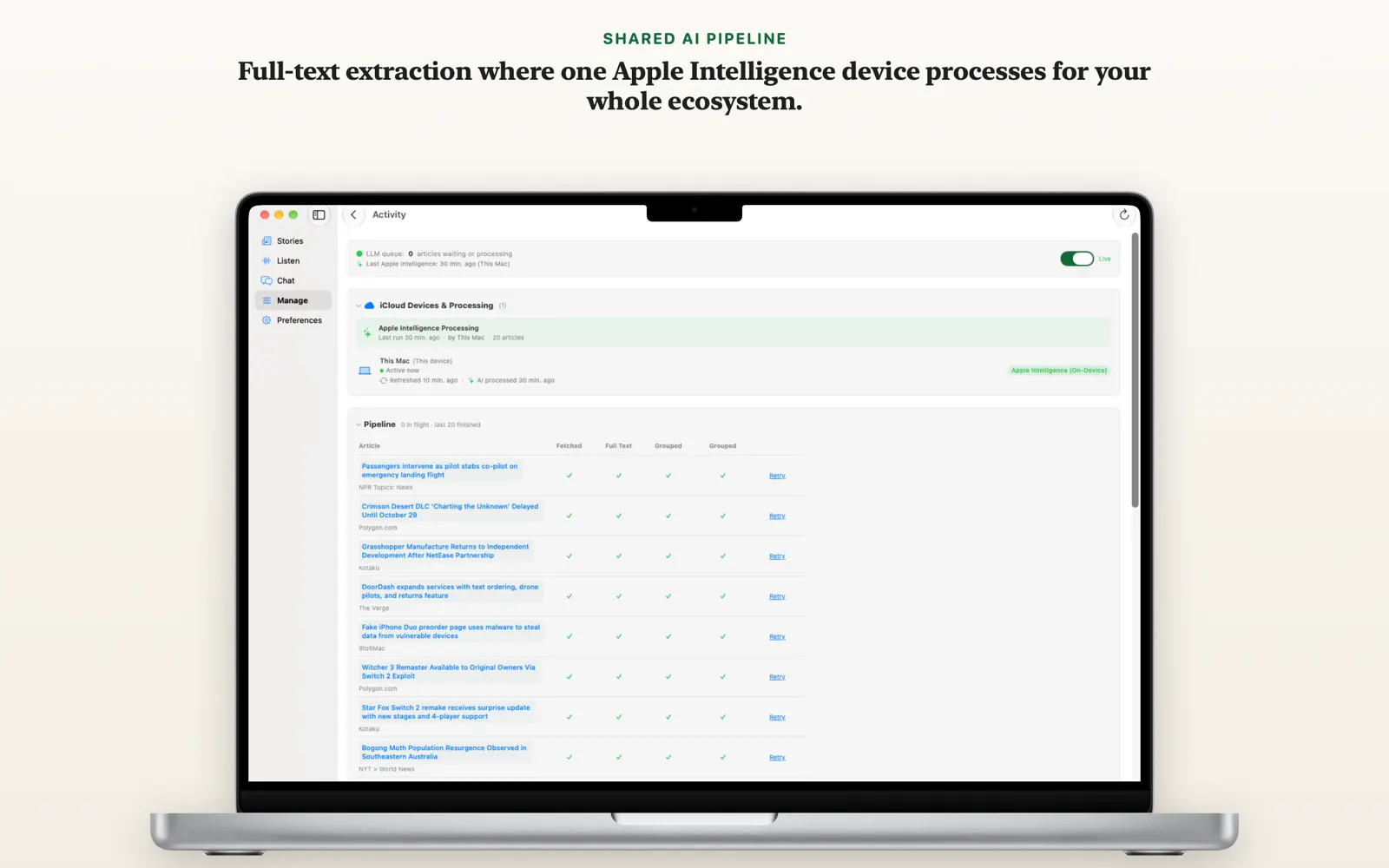Click Full Text checkmark for Bogong Moth row
This screenshot has width=1389, height=868.
point(619,757)
